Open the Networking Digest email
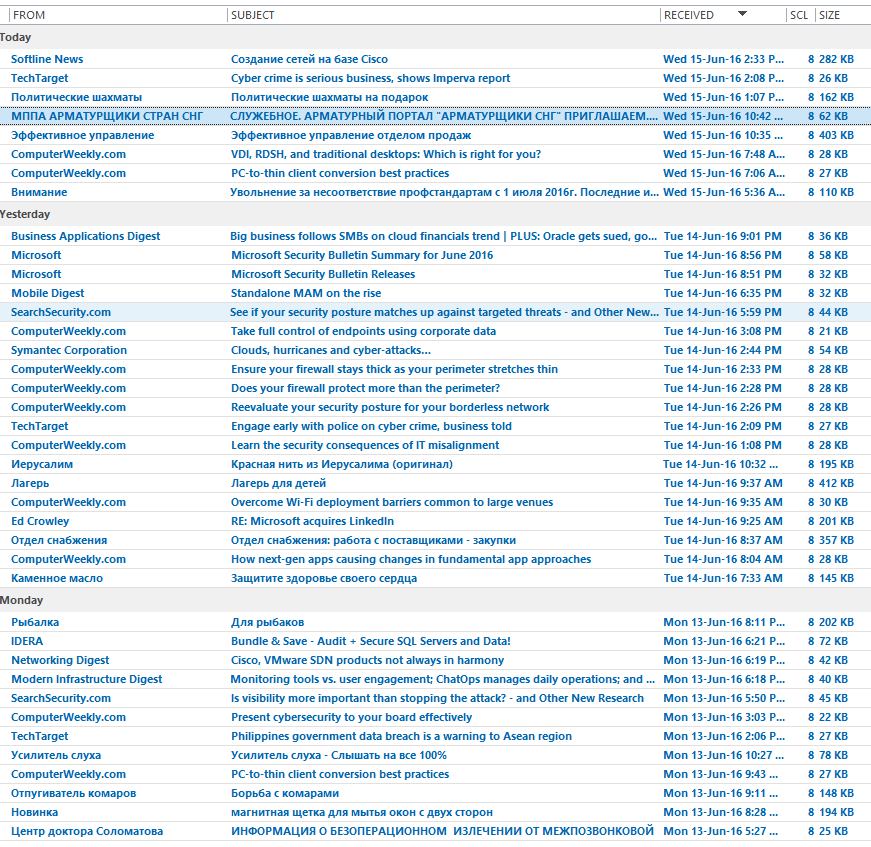This screenshot has height=847, width=871. click(436, 660)
